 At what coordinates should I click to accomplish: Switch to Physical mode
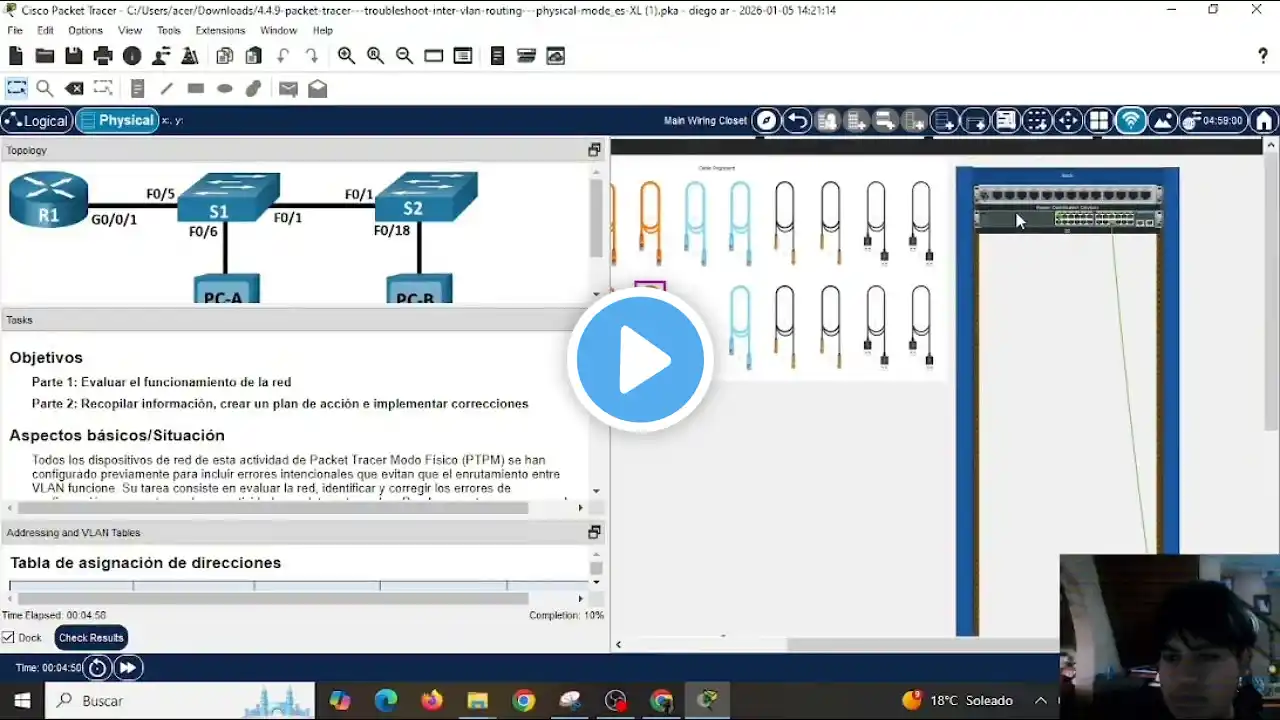116,121
